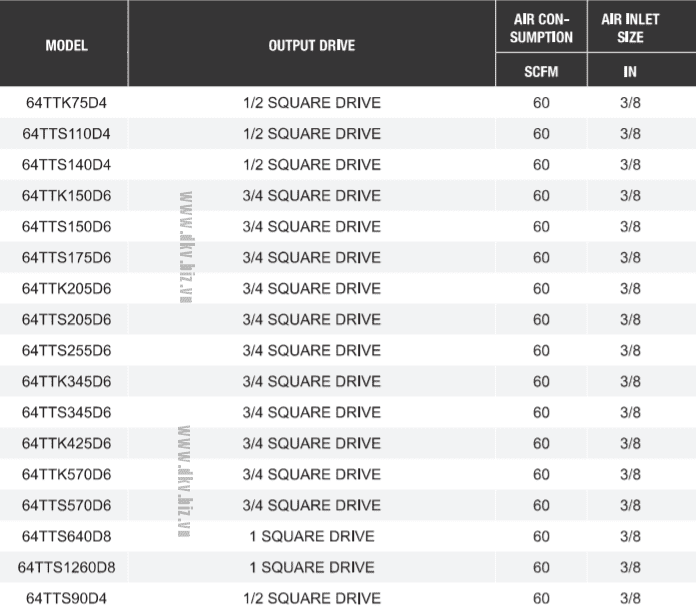Click the 64TTK205D6 model entry

[66, 289]
